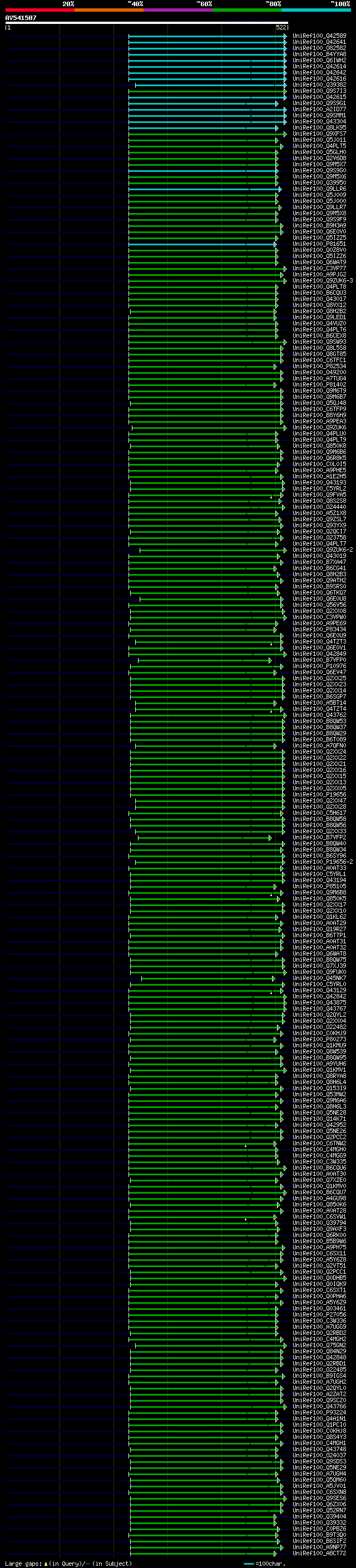
Task: Click the UniRef100_C3VP77 label
Action: point(319,269)
